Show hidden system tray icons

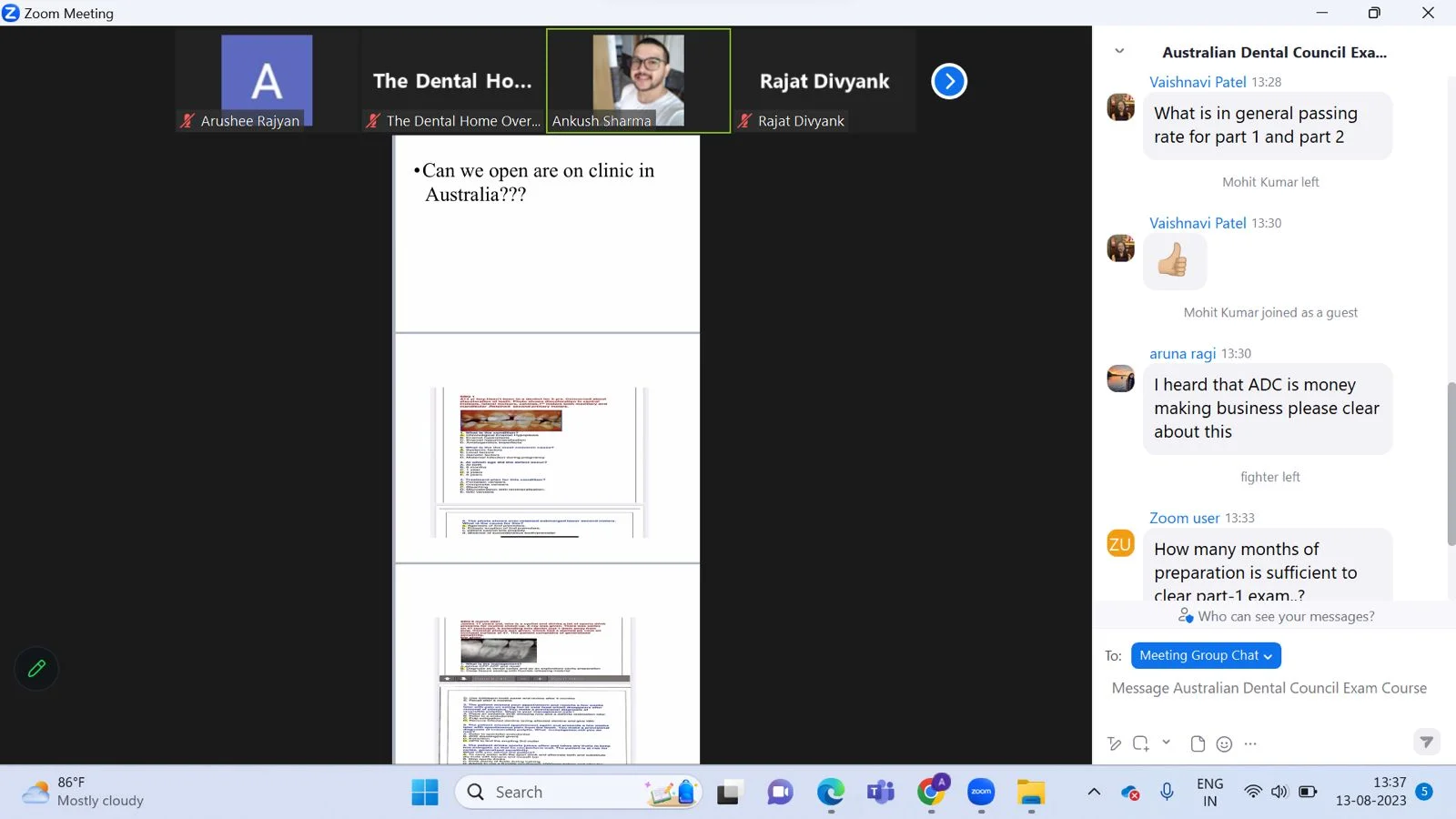(1094, 792)
